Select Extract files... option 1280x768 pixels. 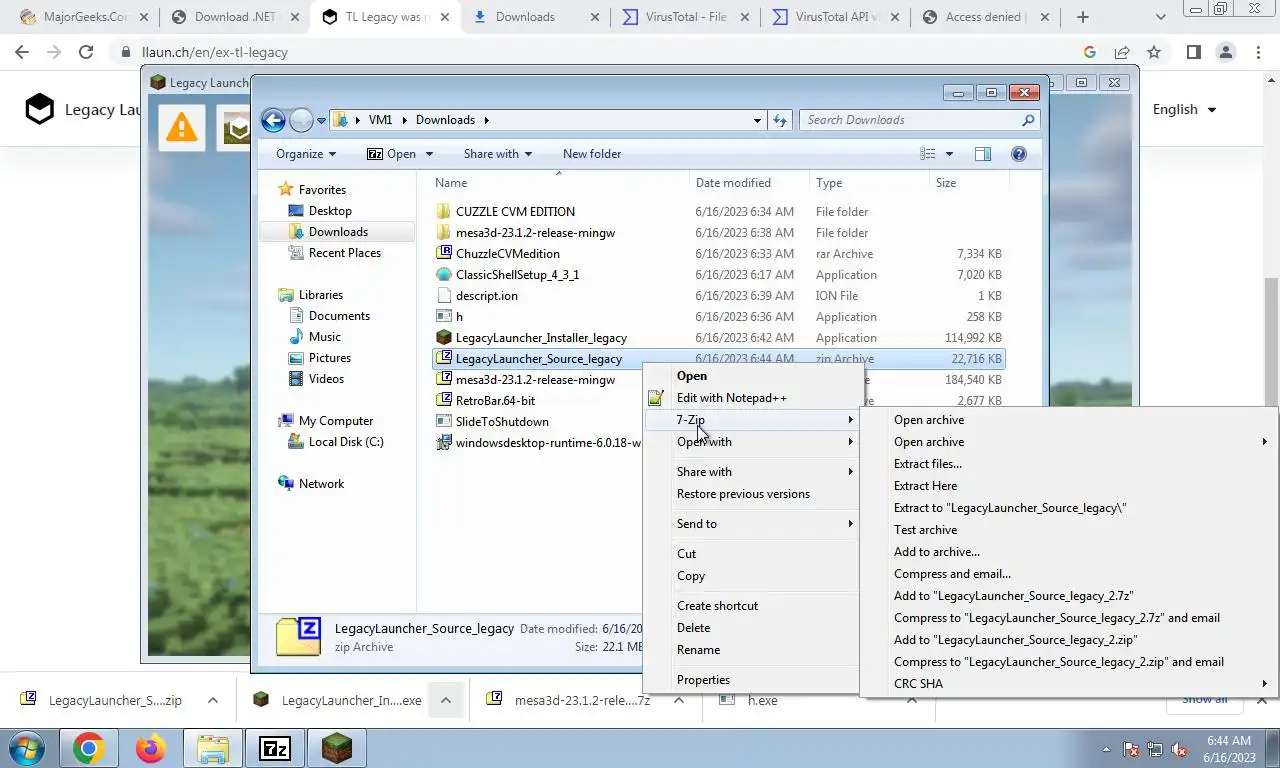tap(927, 464)
